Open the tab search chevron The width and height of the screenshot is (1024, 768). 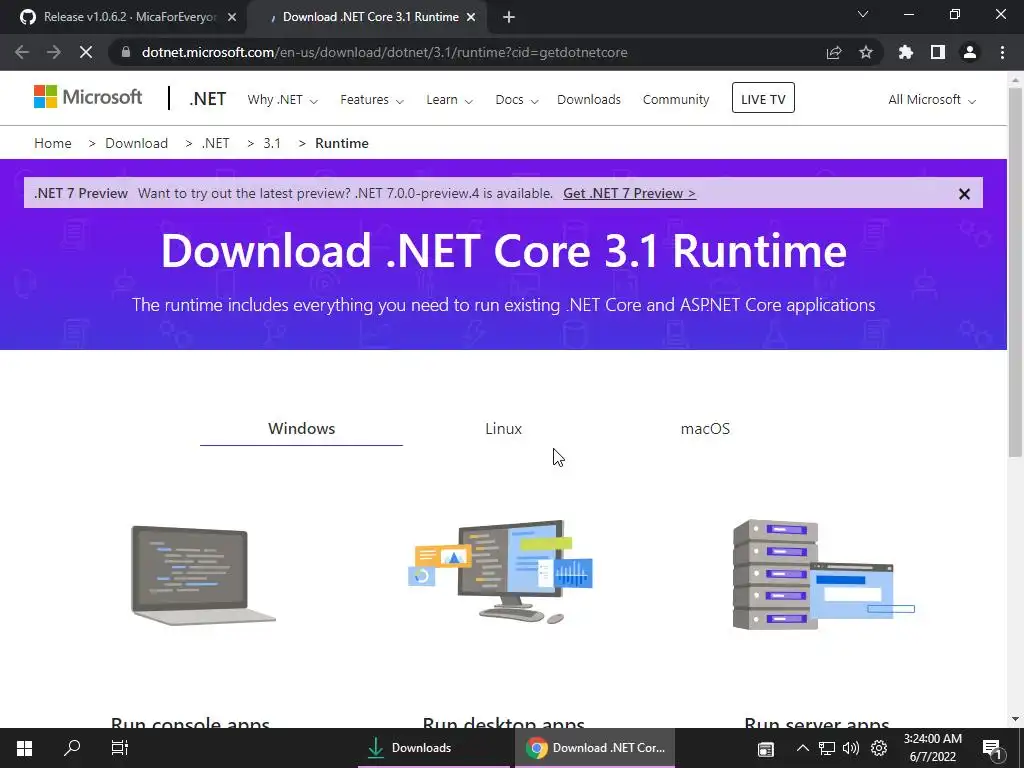pos(863,14)
